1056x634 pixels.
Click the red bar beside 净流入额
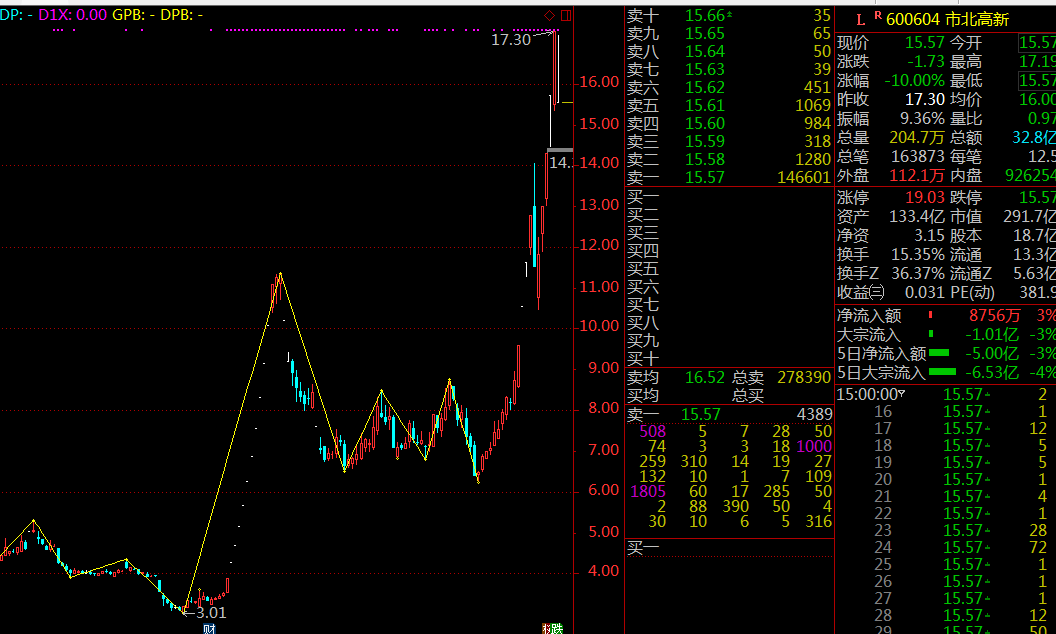[x=930, y=315]
